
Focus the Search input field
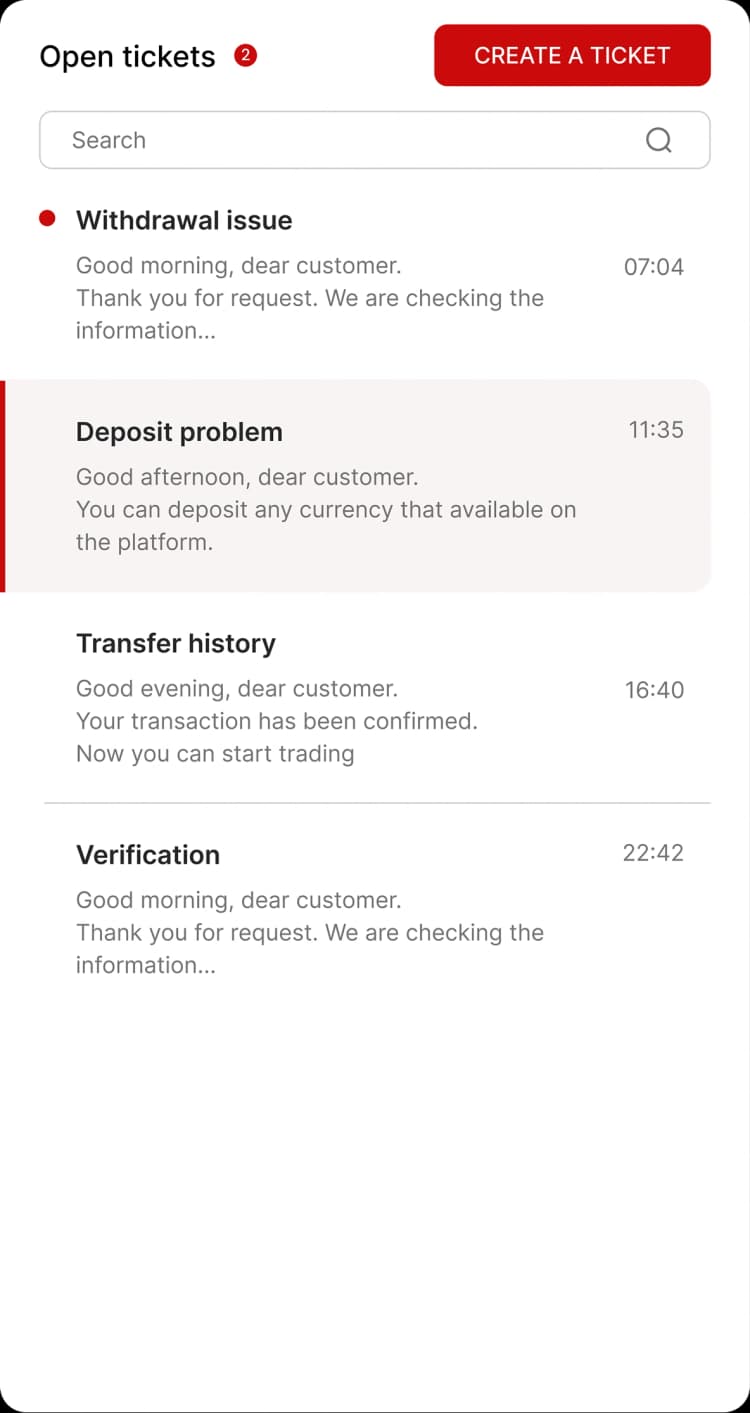click(340, 140)
